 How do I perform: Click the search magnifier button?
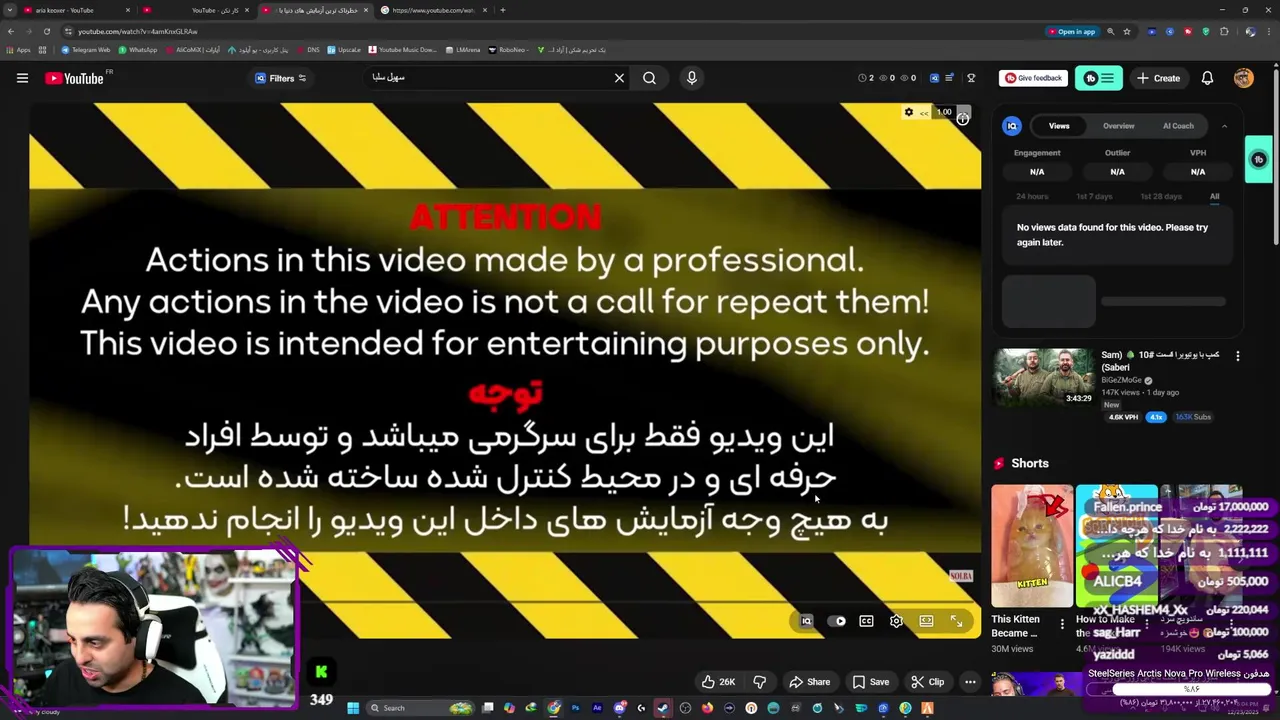coord(650,78)
